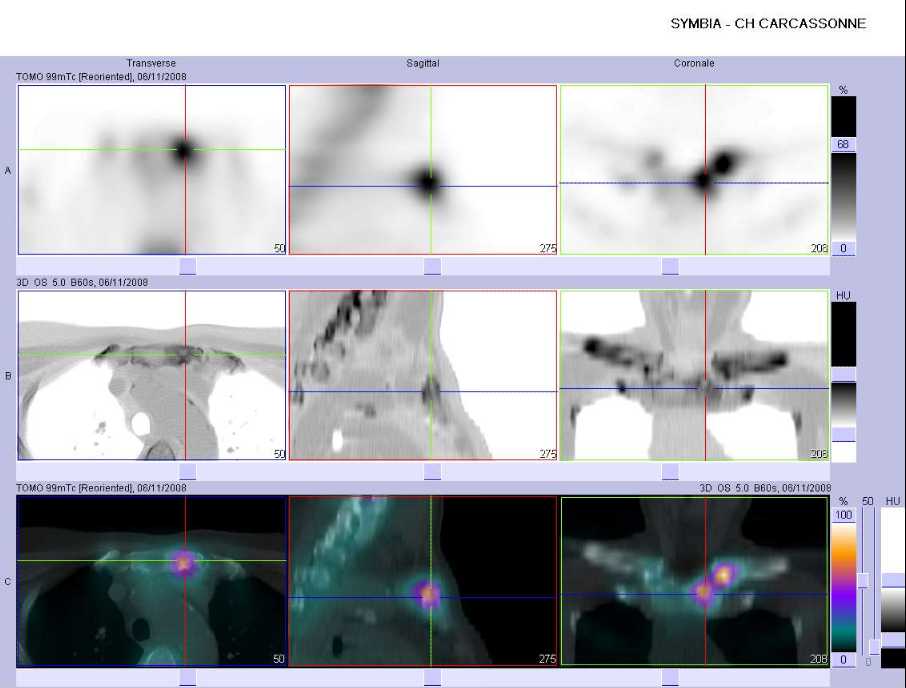Image resolution: width=906 pixels, height=688 pixels.
Task: Click the lower HU window handle in row B
Action: pos(844,434)
